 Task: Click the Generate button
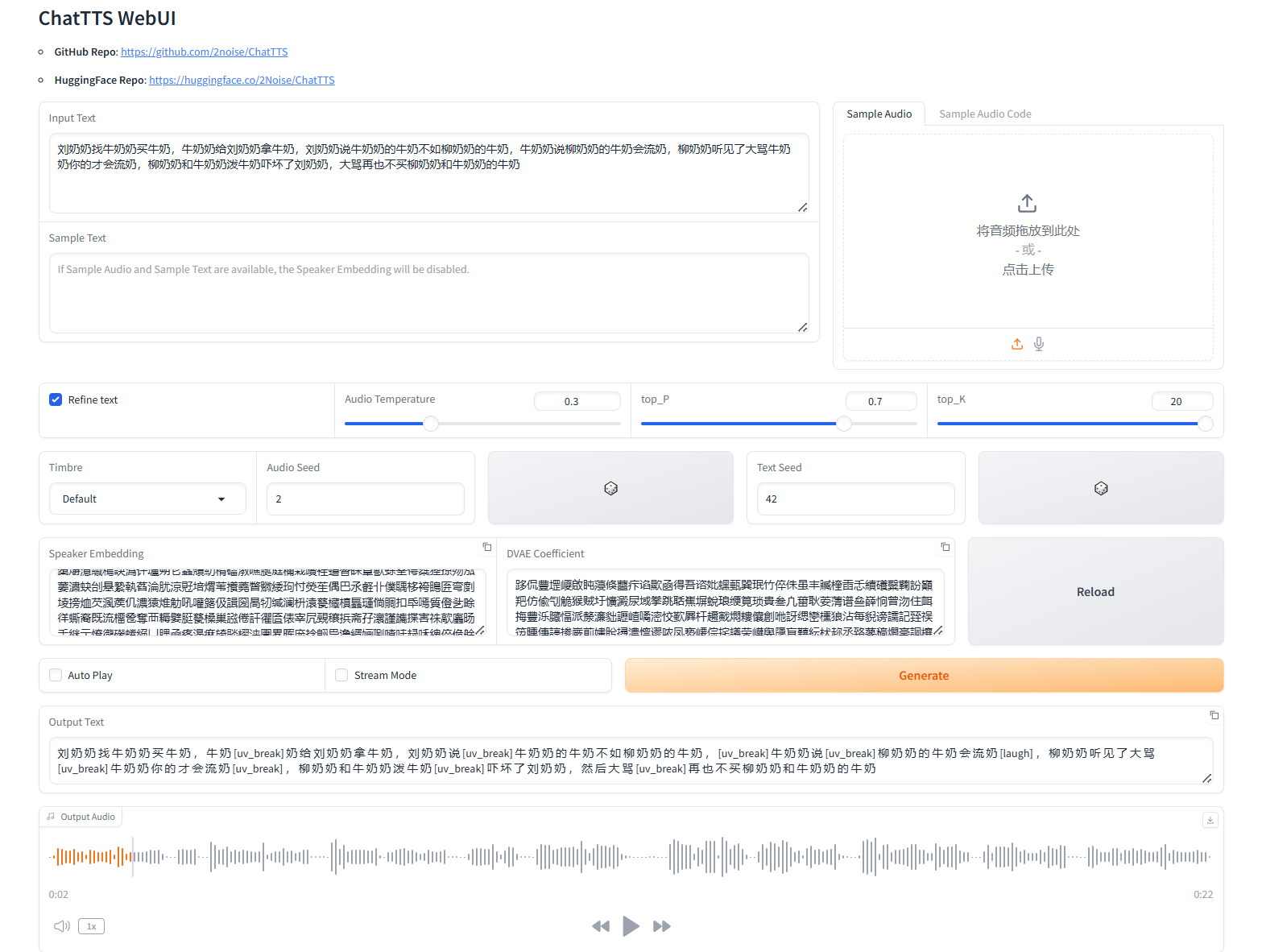pos(923,675)
